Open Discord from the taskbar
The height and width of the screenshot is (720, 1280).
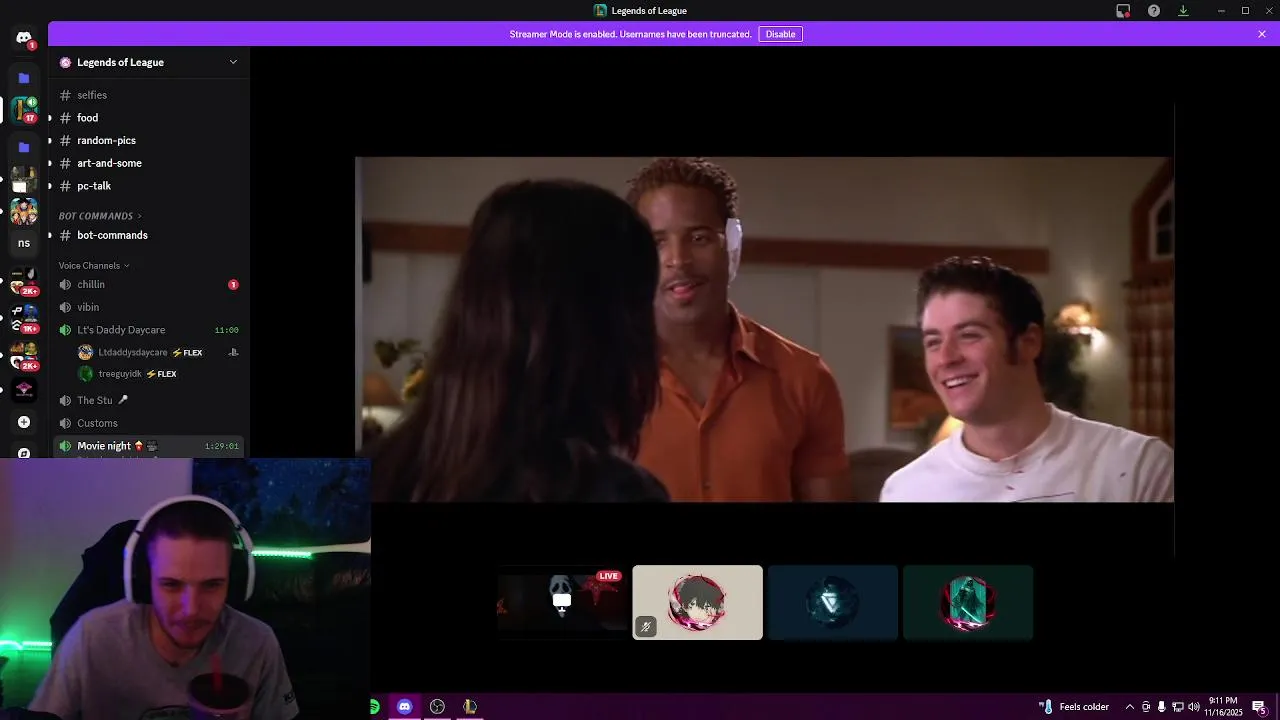click(404, 707)
